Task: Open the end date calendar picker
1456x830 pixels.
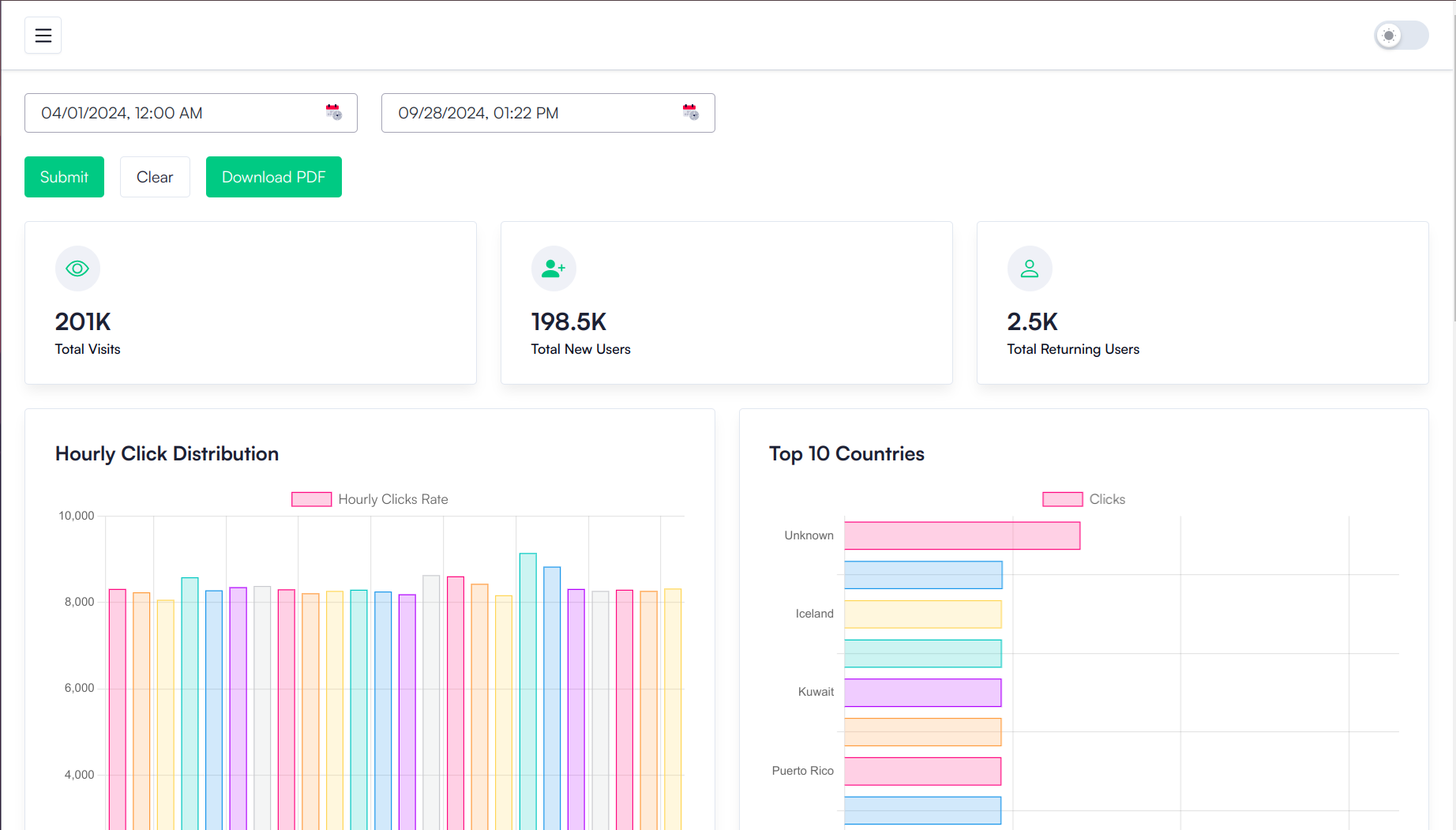Action: 691,112
